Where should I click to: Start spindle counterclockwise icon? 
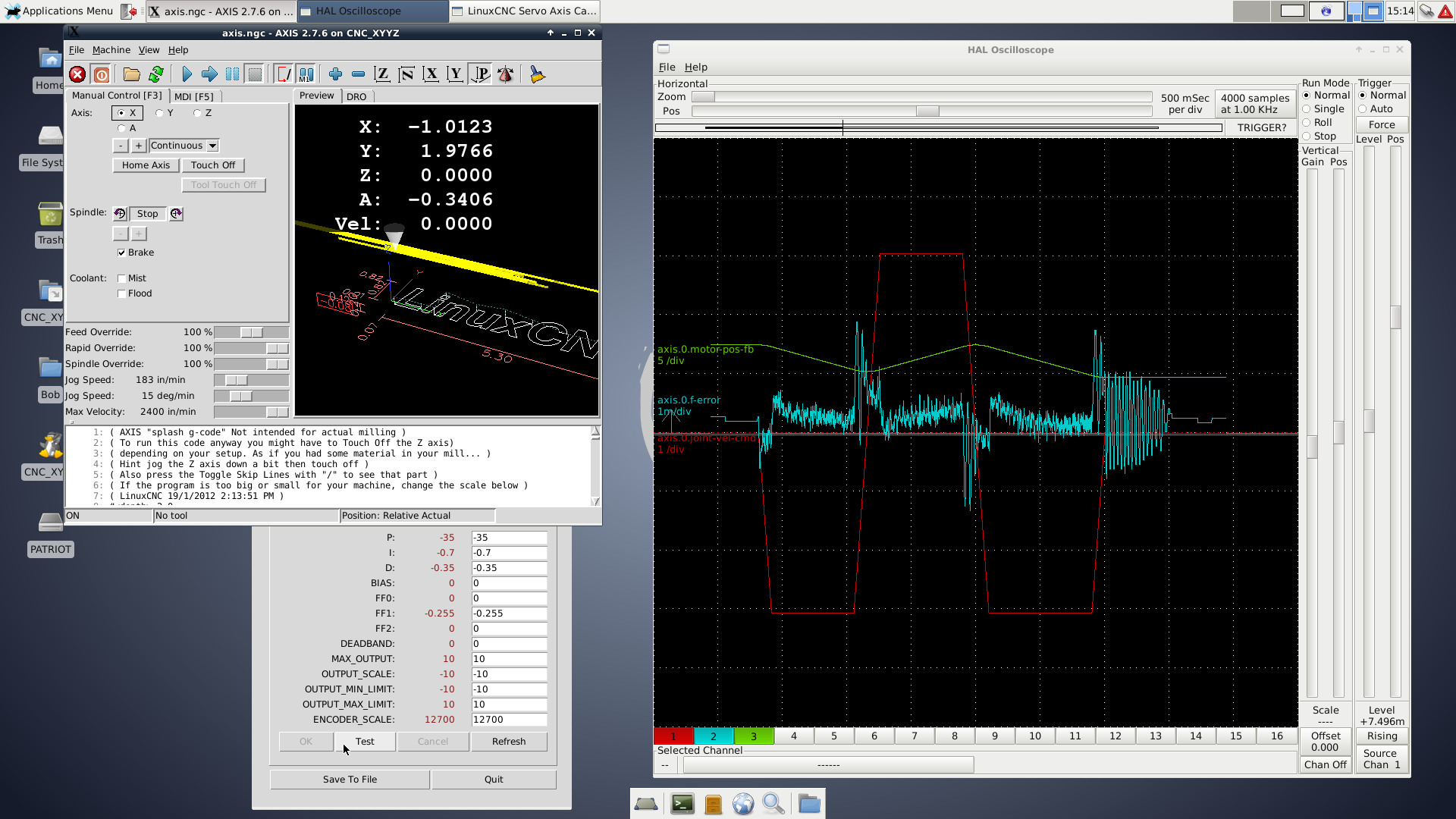point(120,214)
